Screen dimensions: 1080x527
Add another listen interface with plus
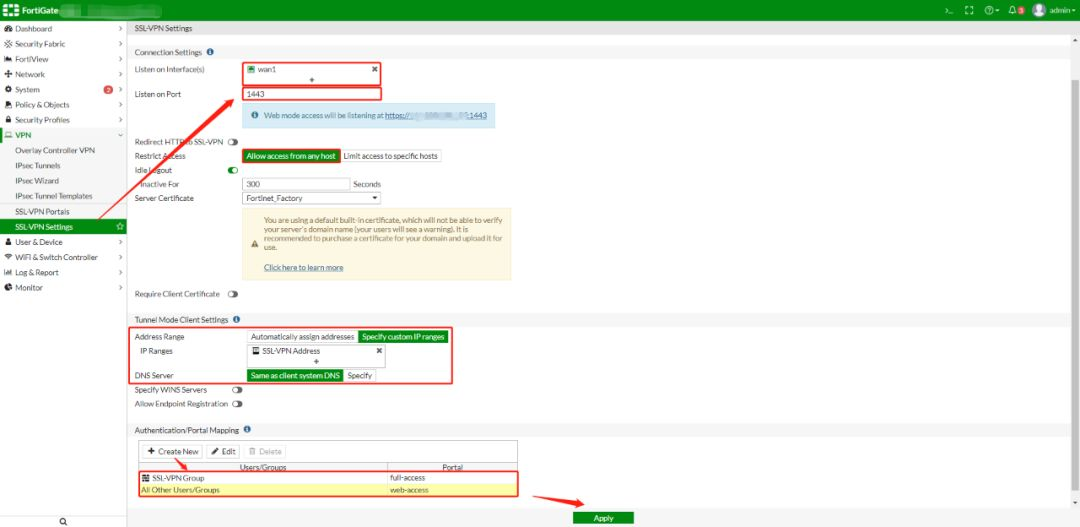pyautogui.click(x=311, y=80)
